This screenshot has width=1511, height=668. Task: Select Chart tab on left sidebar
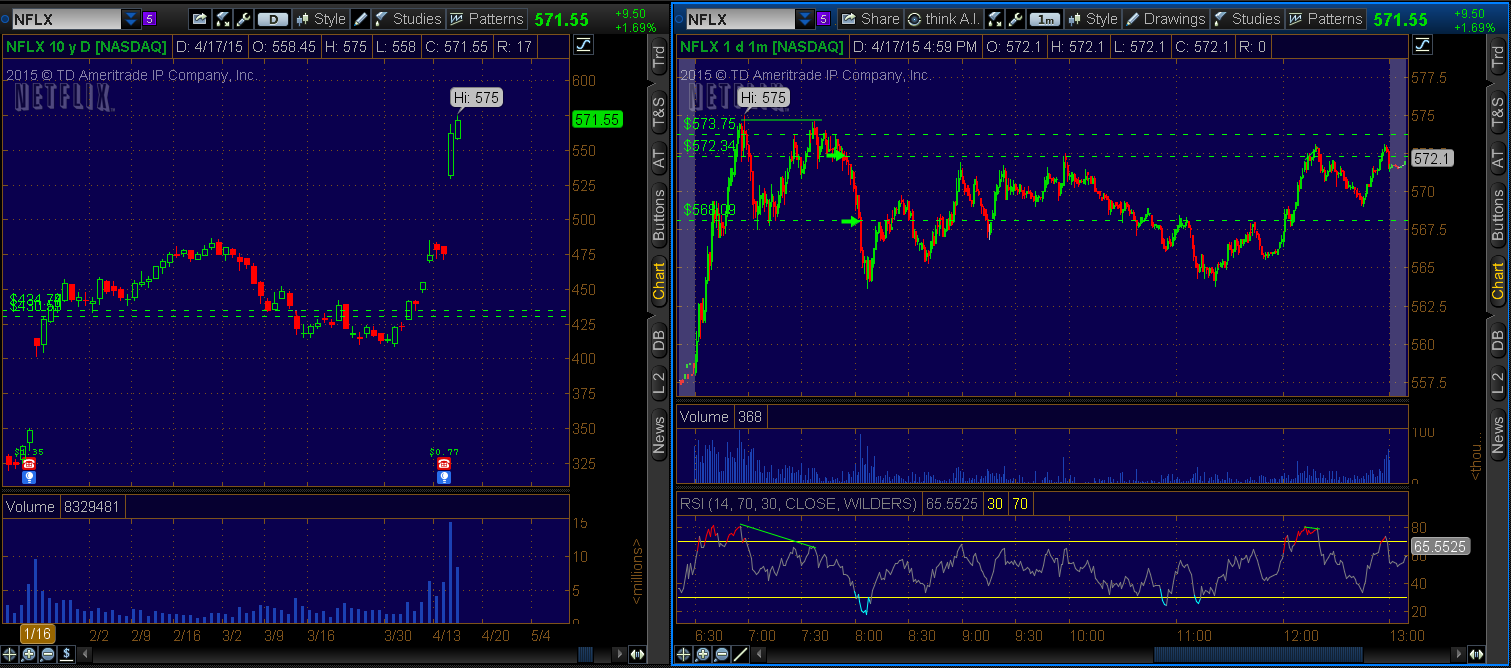pos(658,281)
